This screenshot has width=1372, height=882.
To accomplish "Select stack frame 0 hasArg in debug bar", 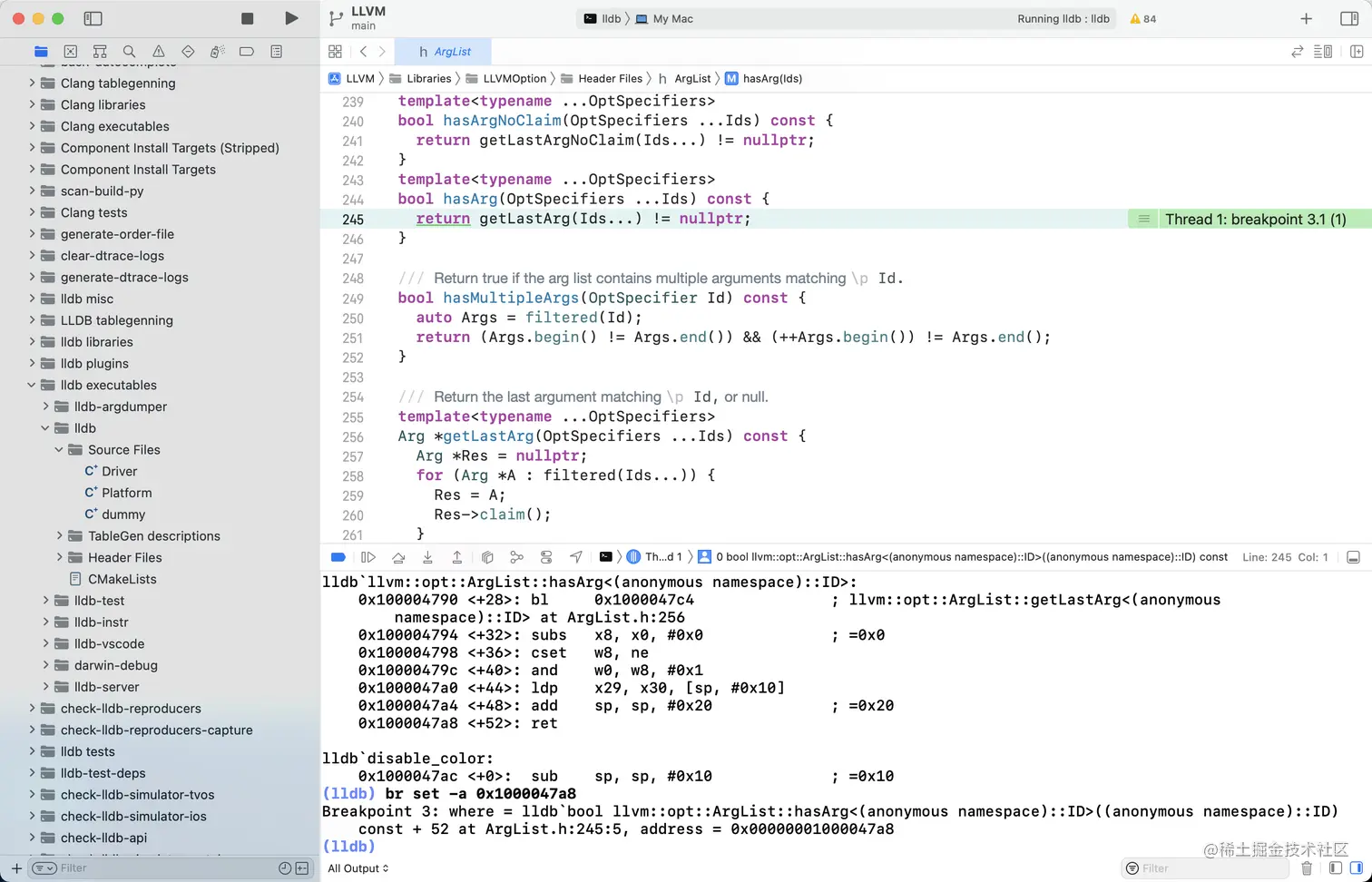I will click(x=963, y=557).
